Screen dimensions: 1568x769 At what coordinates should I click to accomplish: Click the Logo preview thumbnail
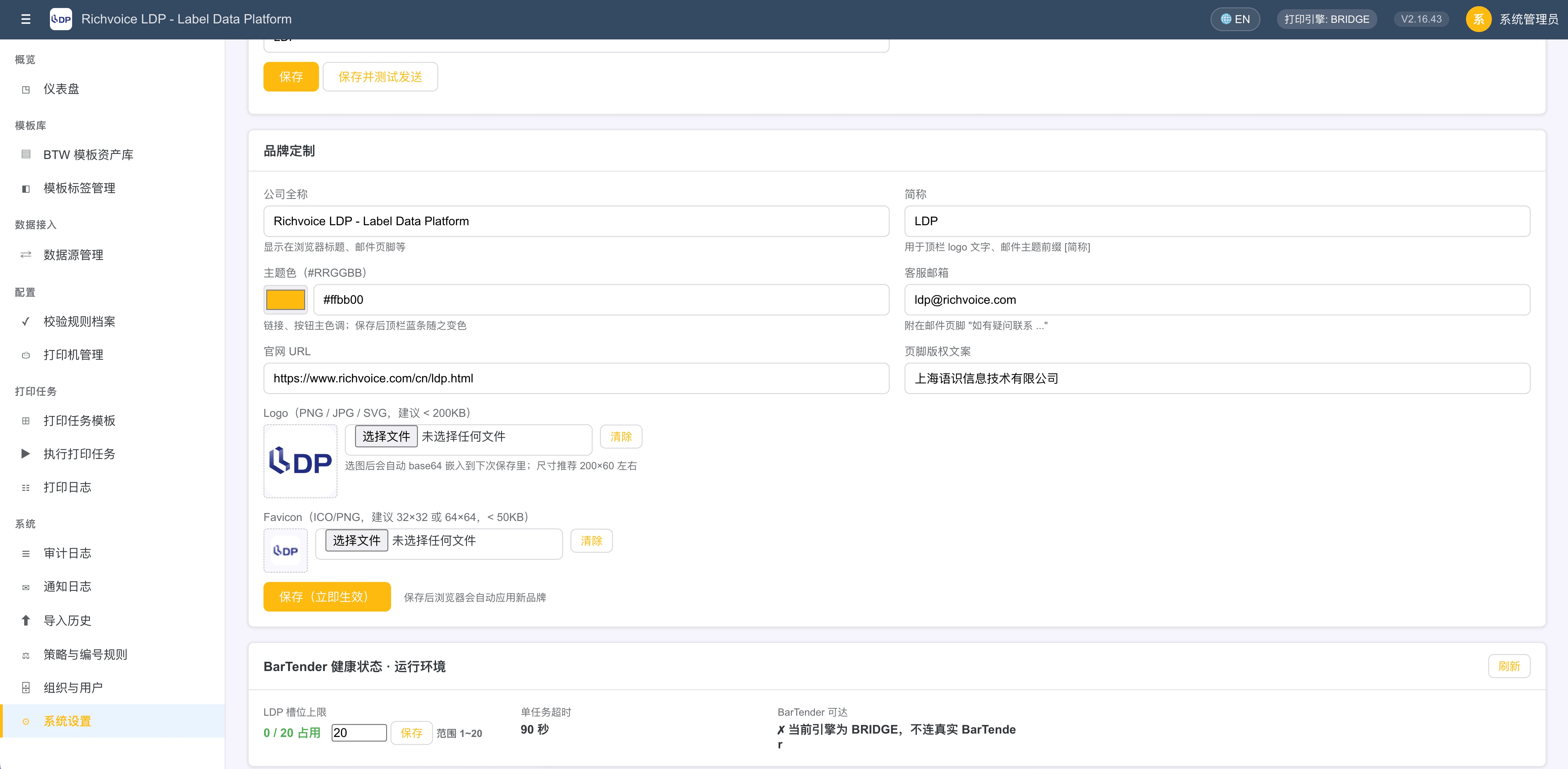point(300,461)
